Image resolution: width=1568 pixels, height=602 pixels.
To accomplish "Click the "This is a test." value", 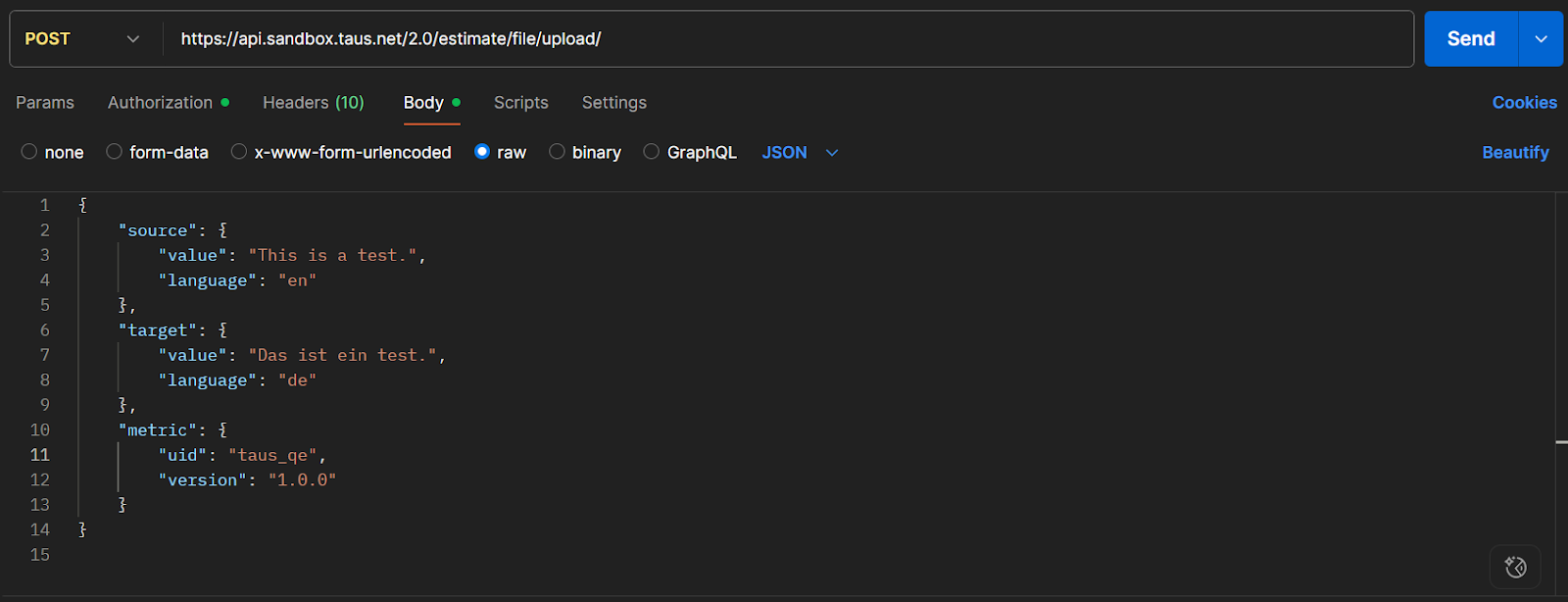I will point(332,255).
